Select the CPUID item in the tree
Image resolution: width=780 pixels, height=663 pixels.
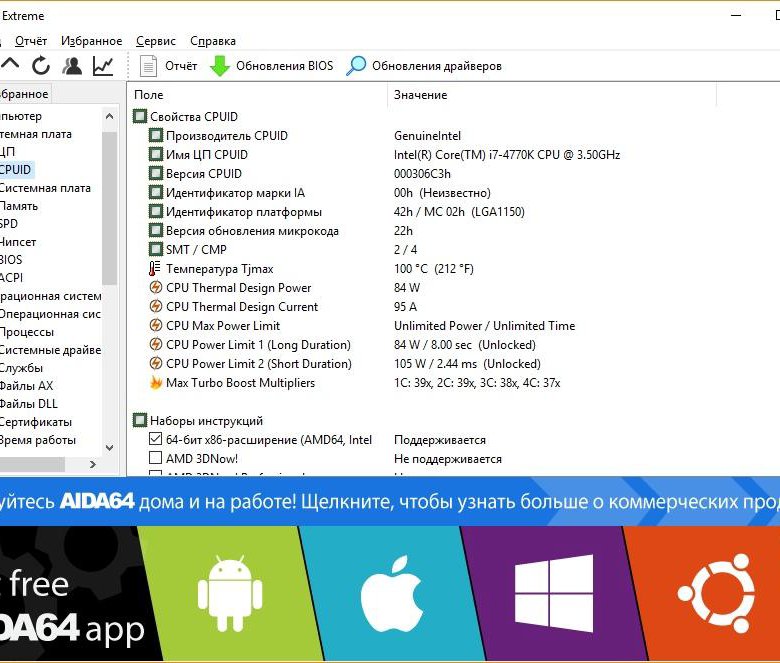point(16,170)
